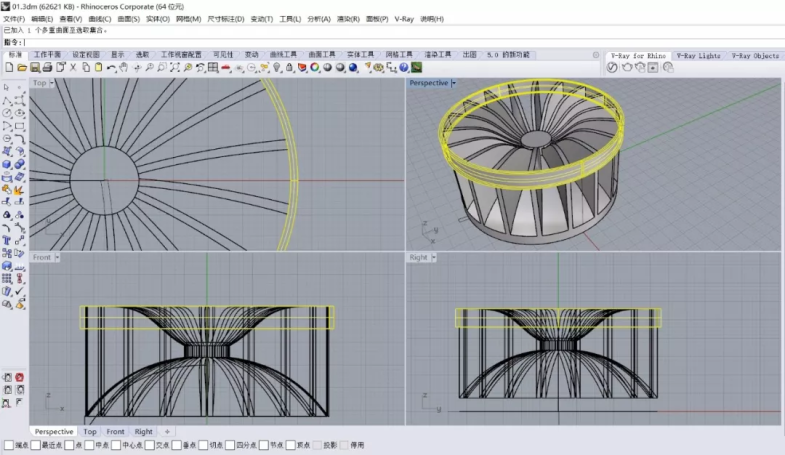Switch to the V-Ray Lights tab
This screenshot has width=785, height=455.
(697, 56)
